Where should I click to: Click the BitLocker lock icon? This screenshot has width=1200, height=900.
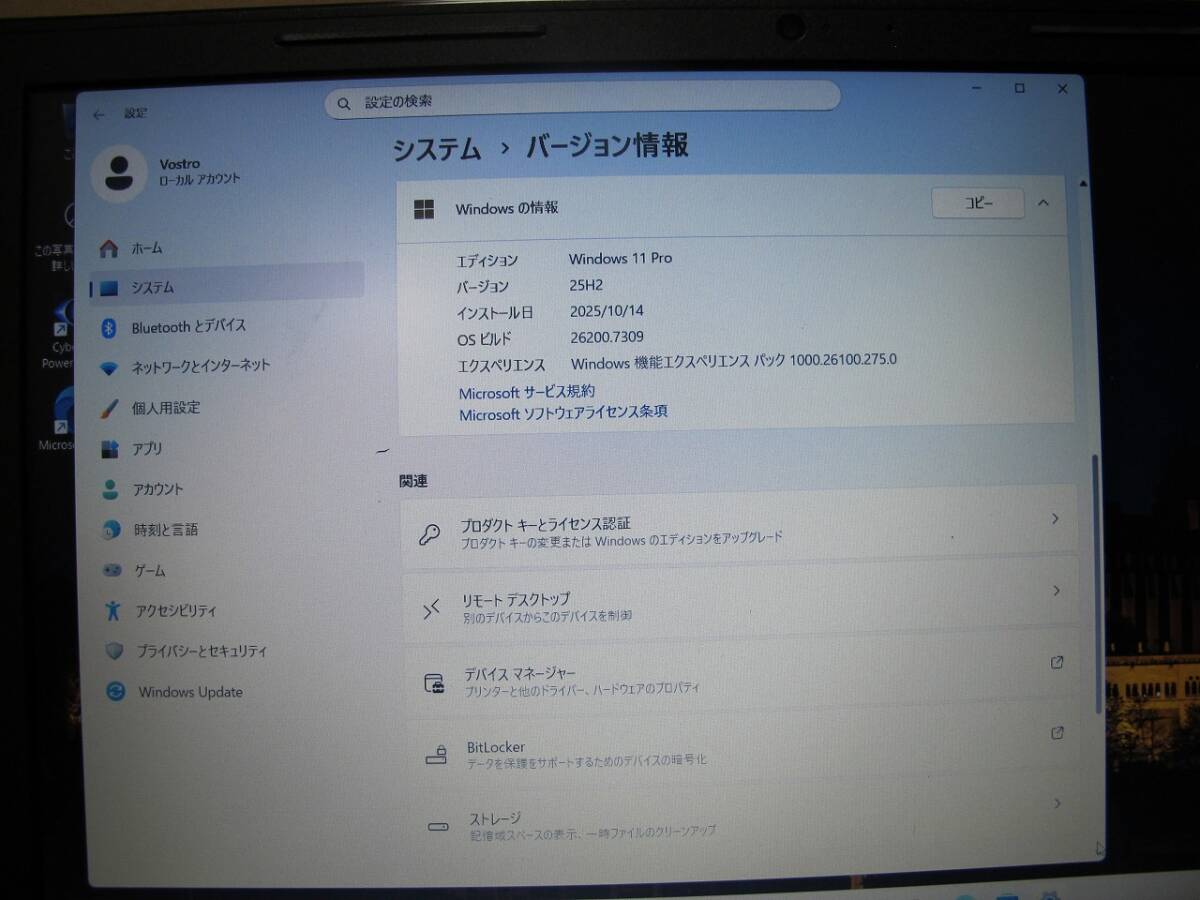point(436,753)
